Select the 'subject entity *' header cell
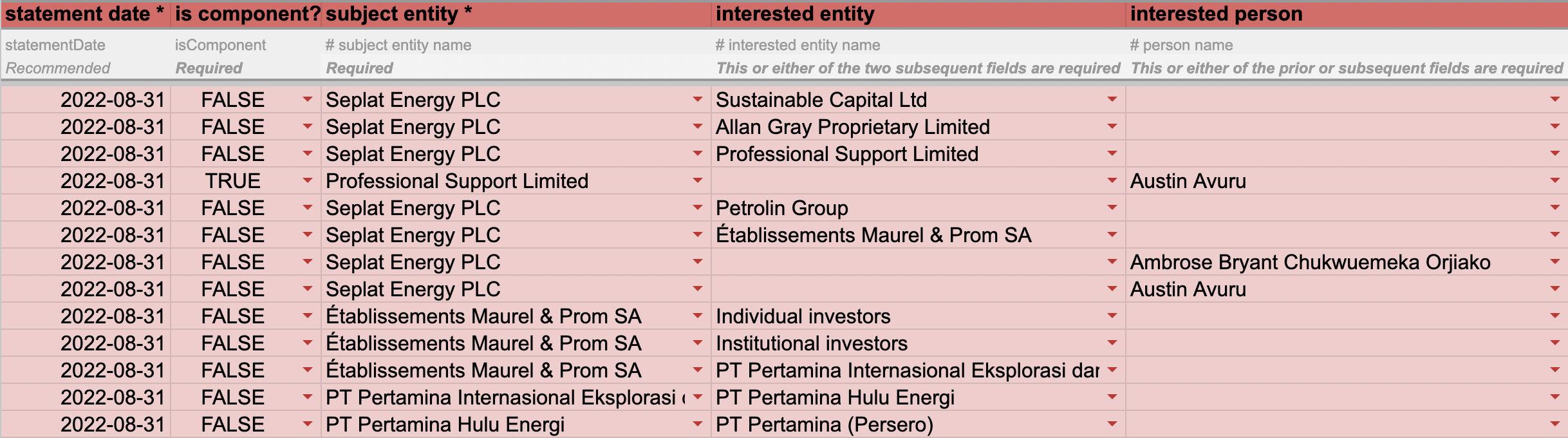Screen dimensions: 1568x438 [516, 14]
